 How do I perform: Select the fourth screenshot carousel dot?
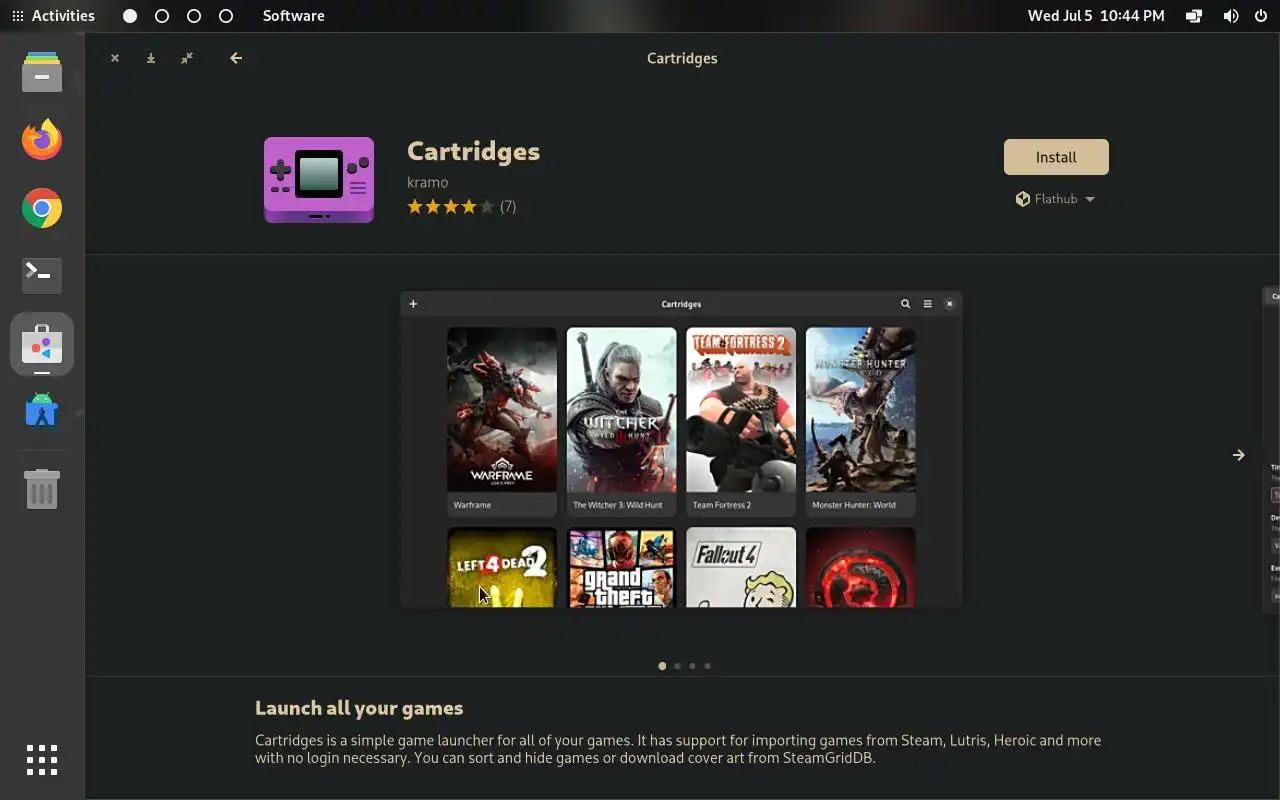click(x=707, y=666)
